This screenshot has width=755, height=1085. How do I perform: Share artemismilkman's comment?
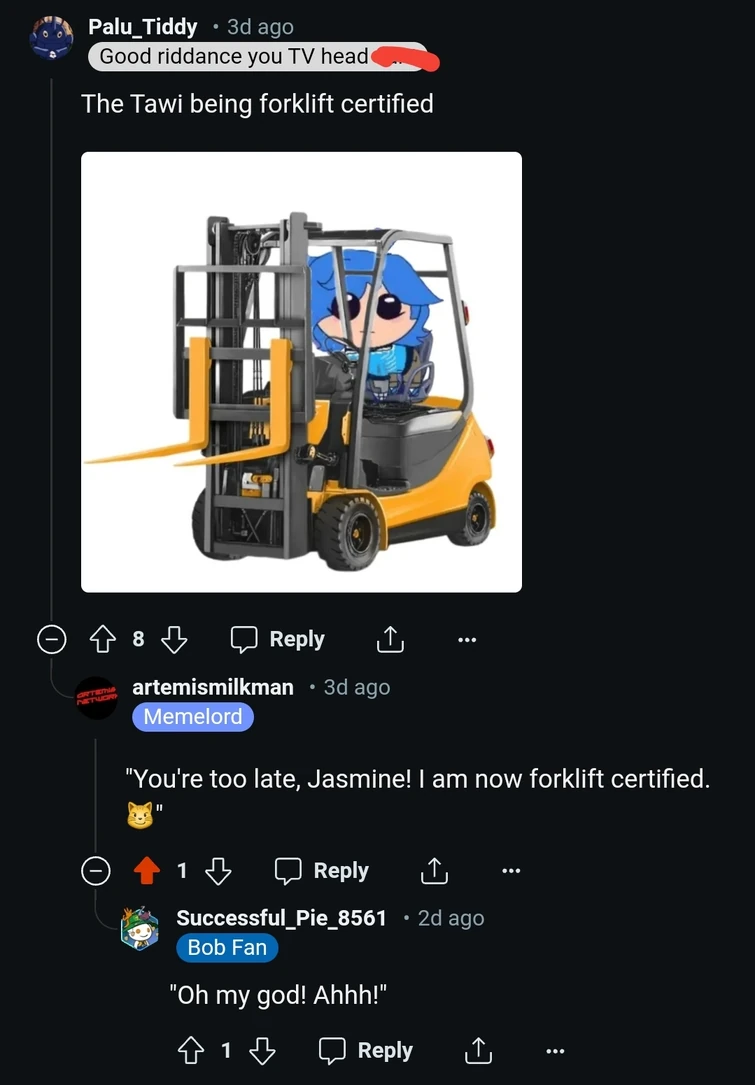(x=435, y=870)
